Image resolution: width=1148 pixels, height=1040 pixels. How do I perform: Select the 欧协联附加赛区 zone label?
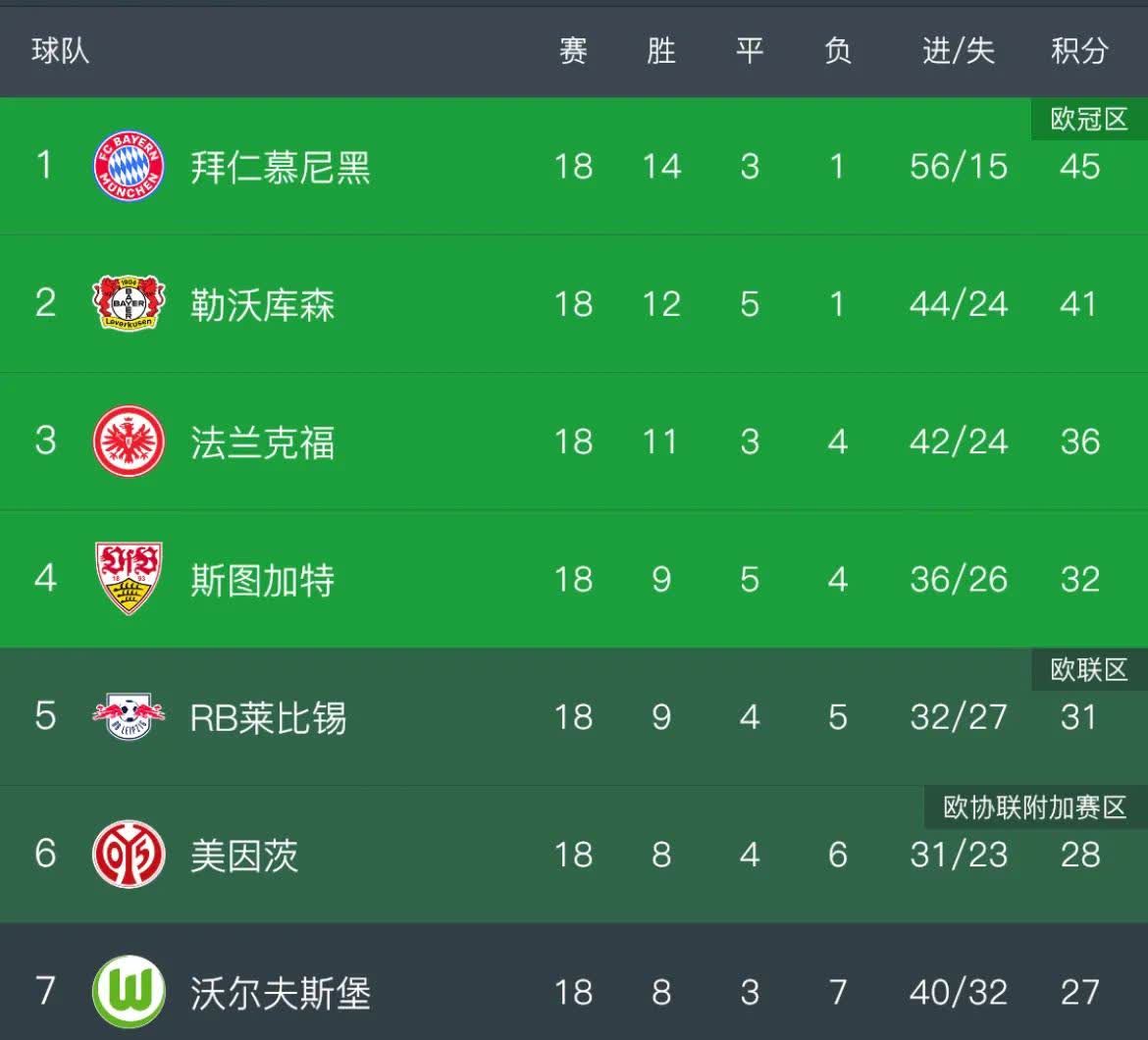[1035, 807]
